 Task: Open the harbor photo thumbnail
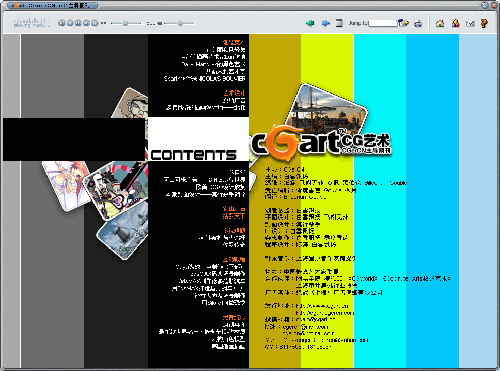pos(328,107)
